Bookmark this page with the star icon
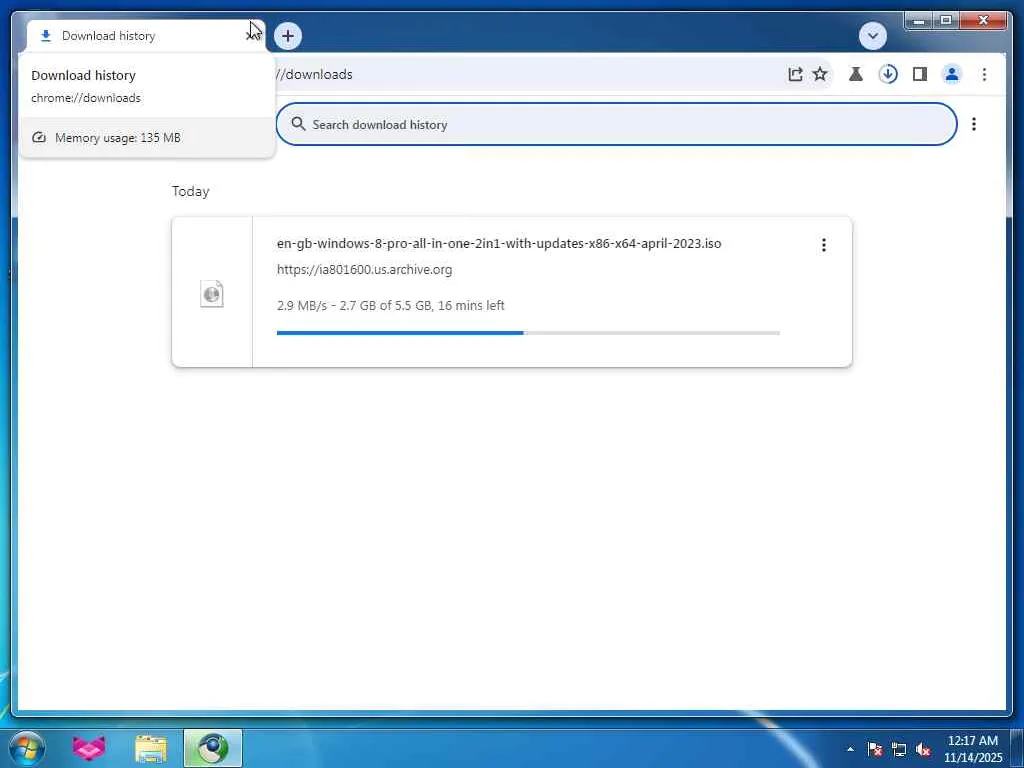This screenshot has height=768, width=1024. click(x=820, y=74)
